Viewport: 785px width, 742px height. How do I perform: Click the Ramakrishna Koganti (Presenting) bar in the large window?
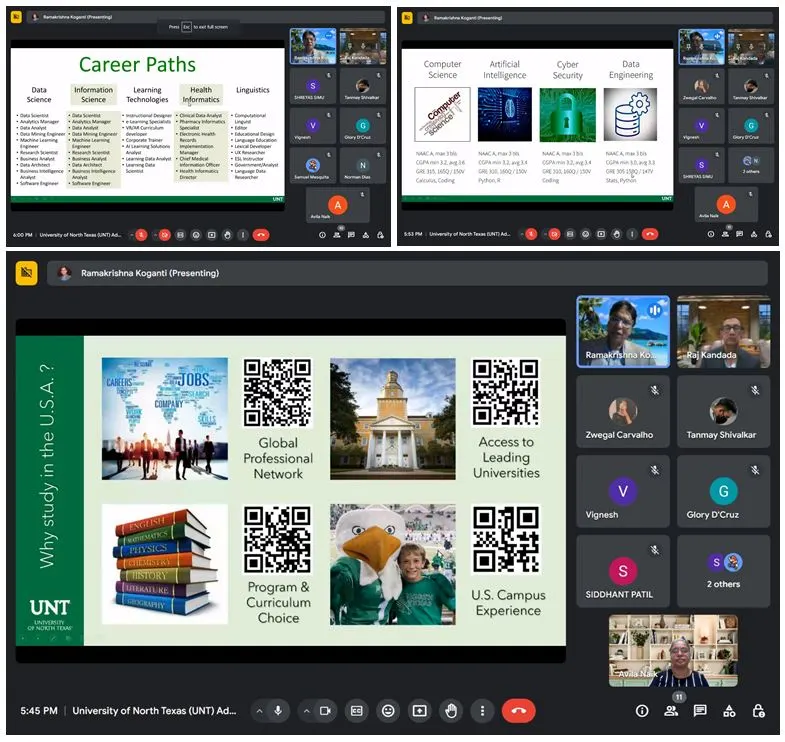pyautogui.click(x=407, y=273)
